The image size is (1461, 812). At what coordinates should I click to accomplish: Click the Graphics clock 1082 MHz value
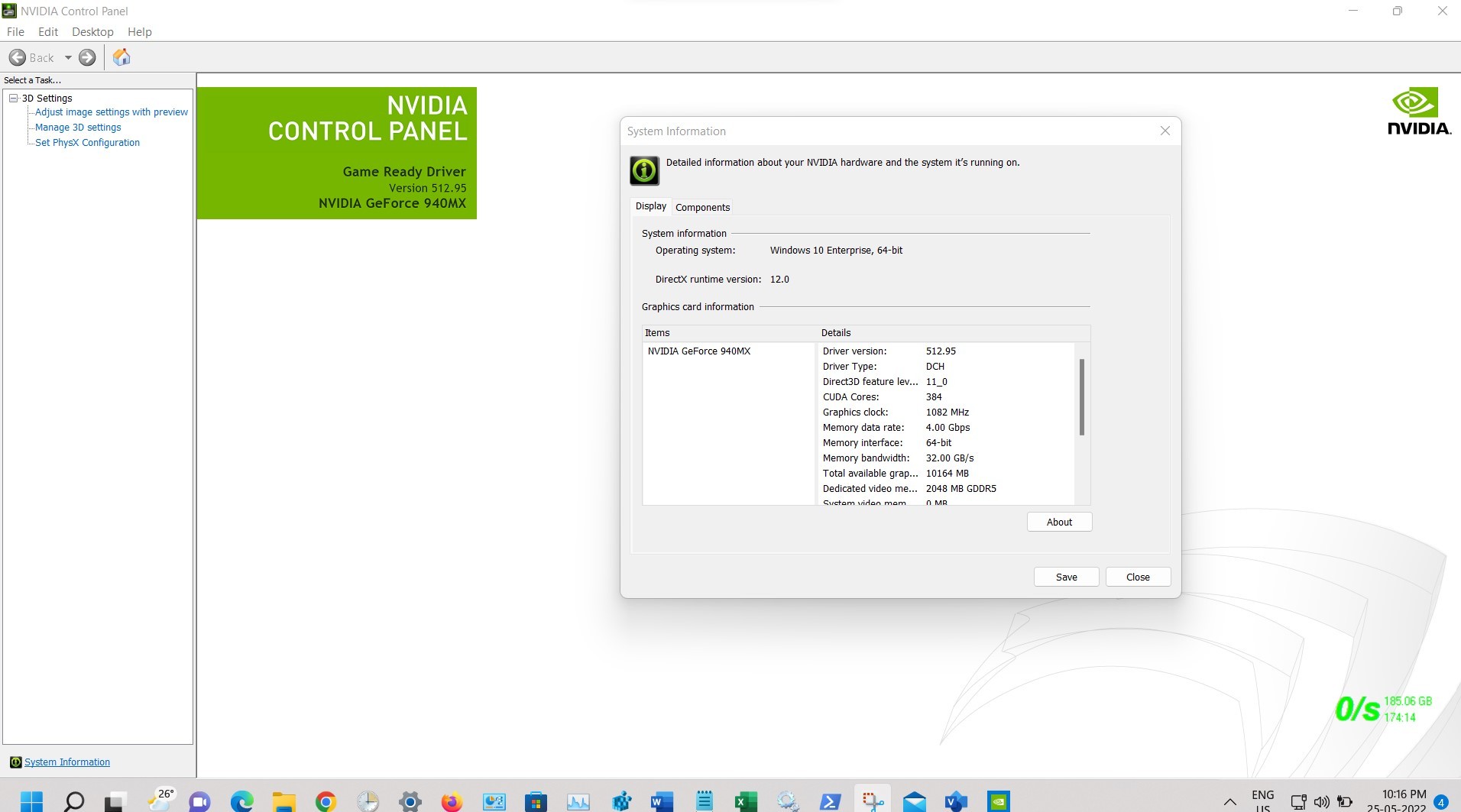[947, 412]
